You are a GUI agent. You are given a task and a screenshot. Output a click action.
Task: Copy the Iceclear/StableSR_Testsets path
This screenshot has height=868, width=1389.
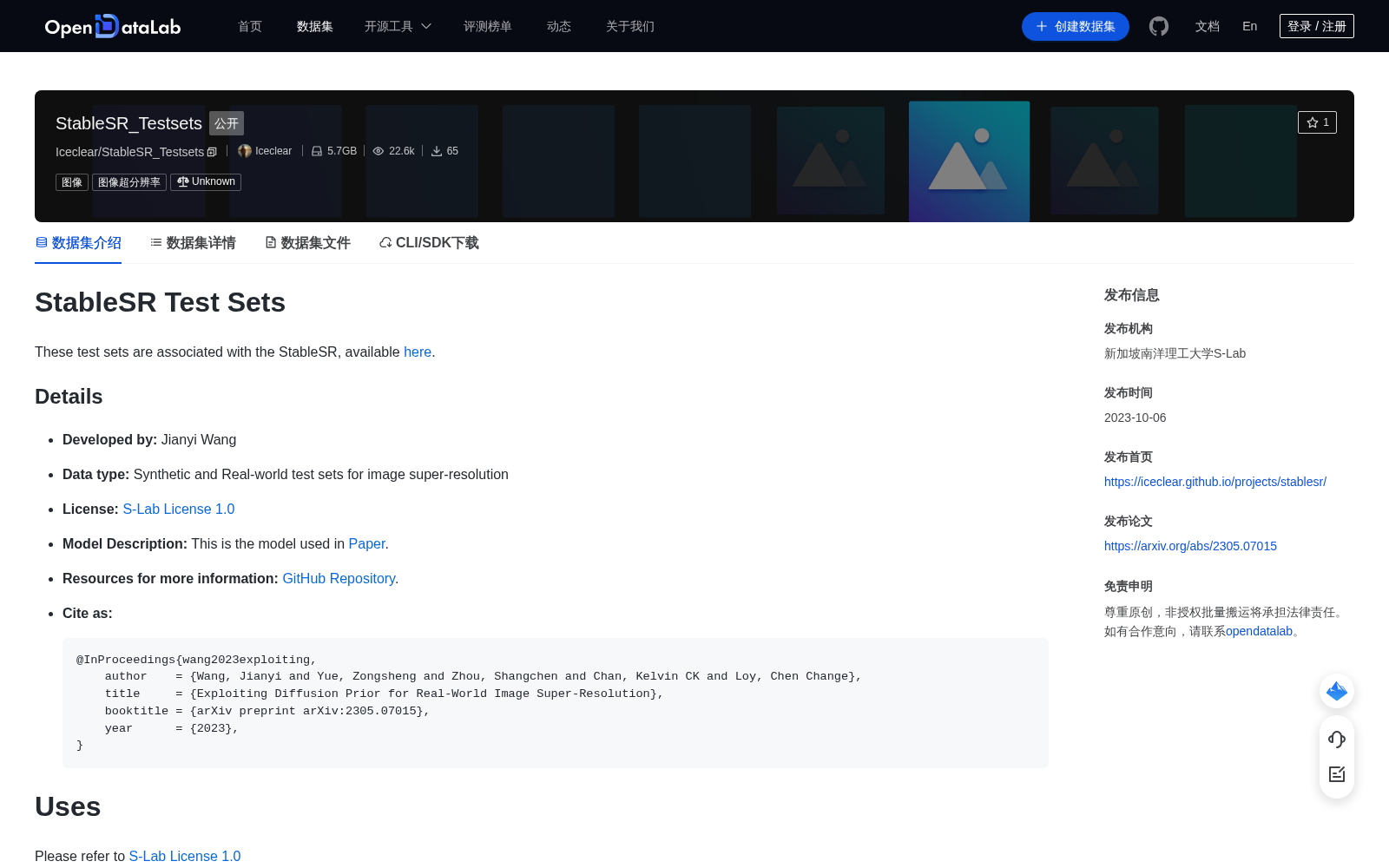coord(212,152)
